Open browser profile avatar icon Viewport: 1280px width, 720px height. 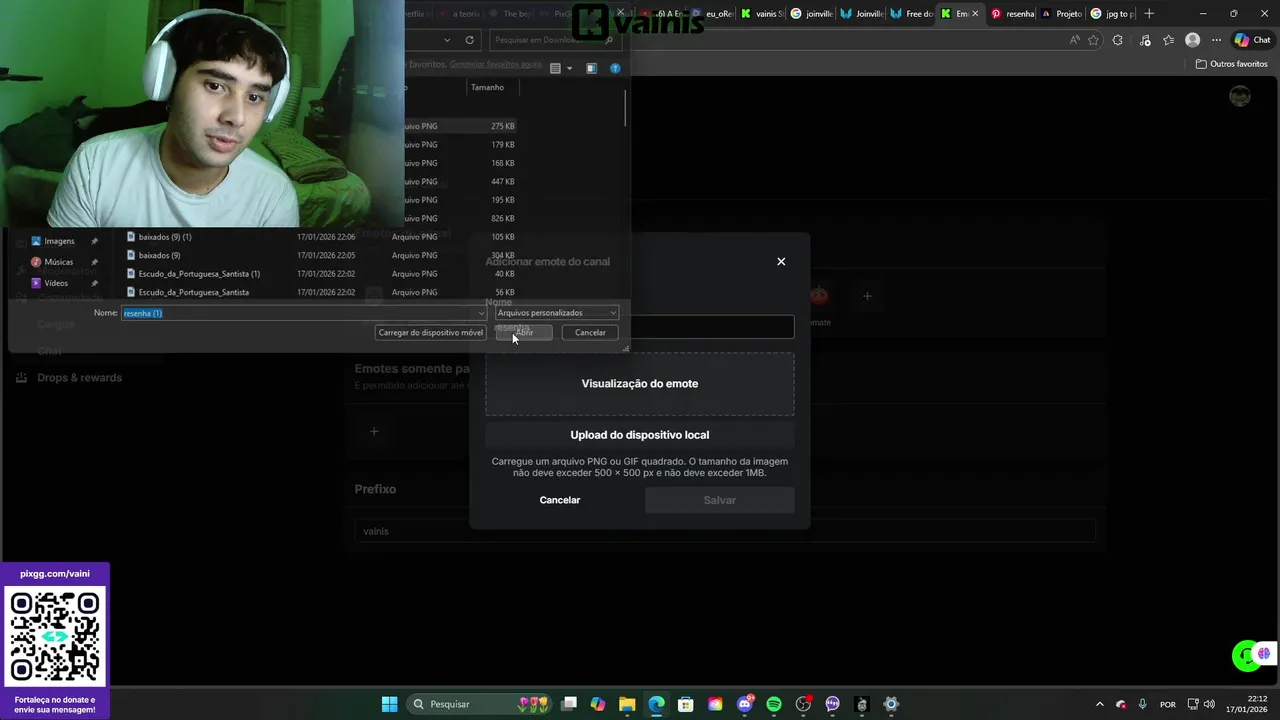coord(1192,40)
